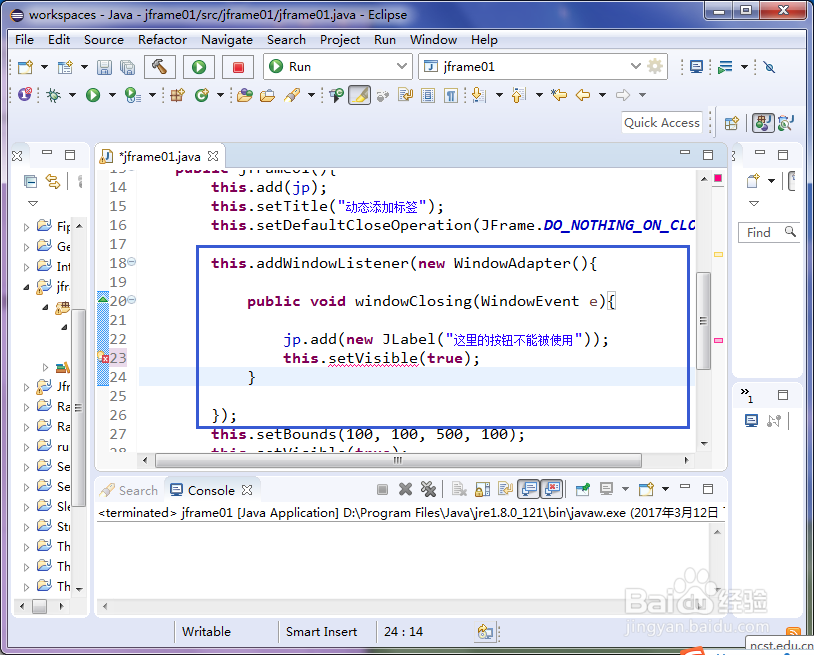Close the jframe01.java editor tab
This screenshot has width=814, height=655.
point(213,156)
